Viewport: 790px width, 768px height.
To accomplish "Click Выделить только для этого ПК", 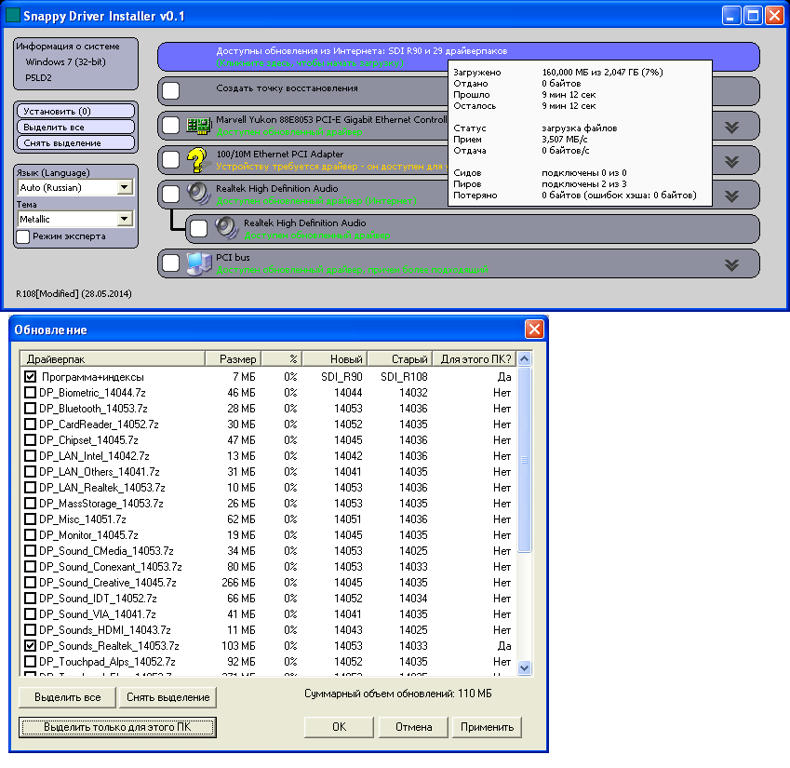I will [117, 727].
